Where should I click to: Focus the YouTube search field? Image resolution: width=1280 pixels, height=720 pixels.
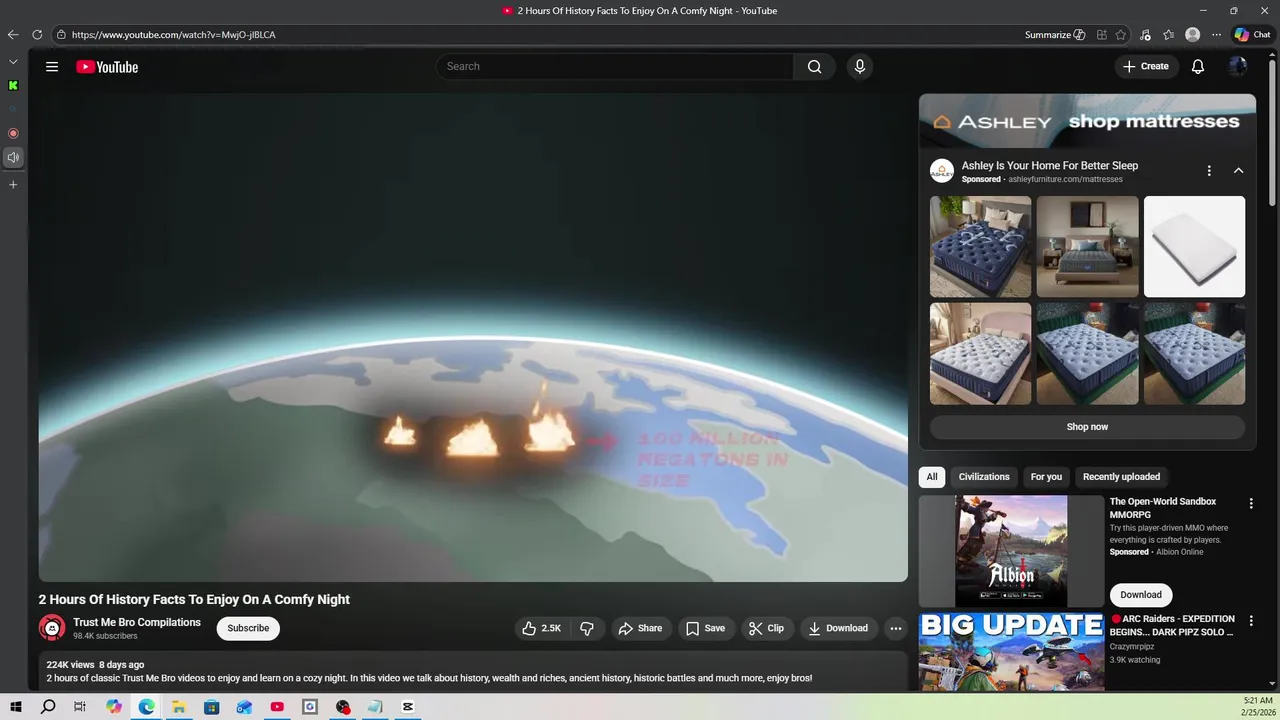point(615,66)
